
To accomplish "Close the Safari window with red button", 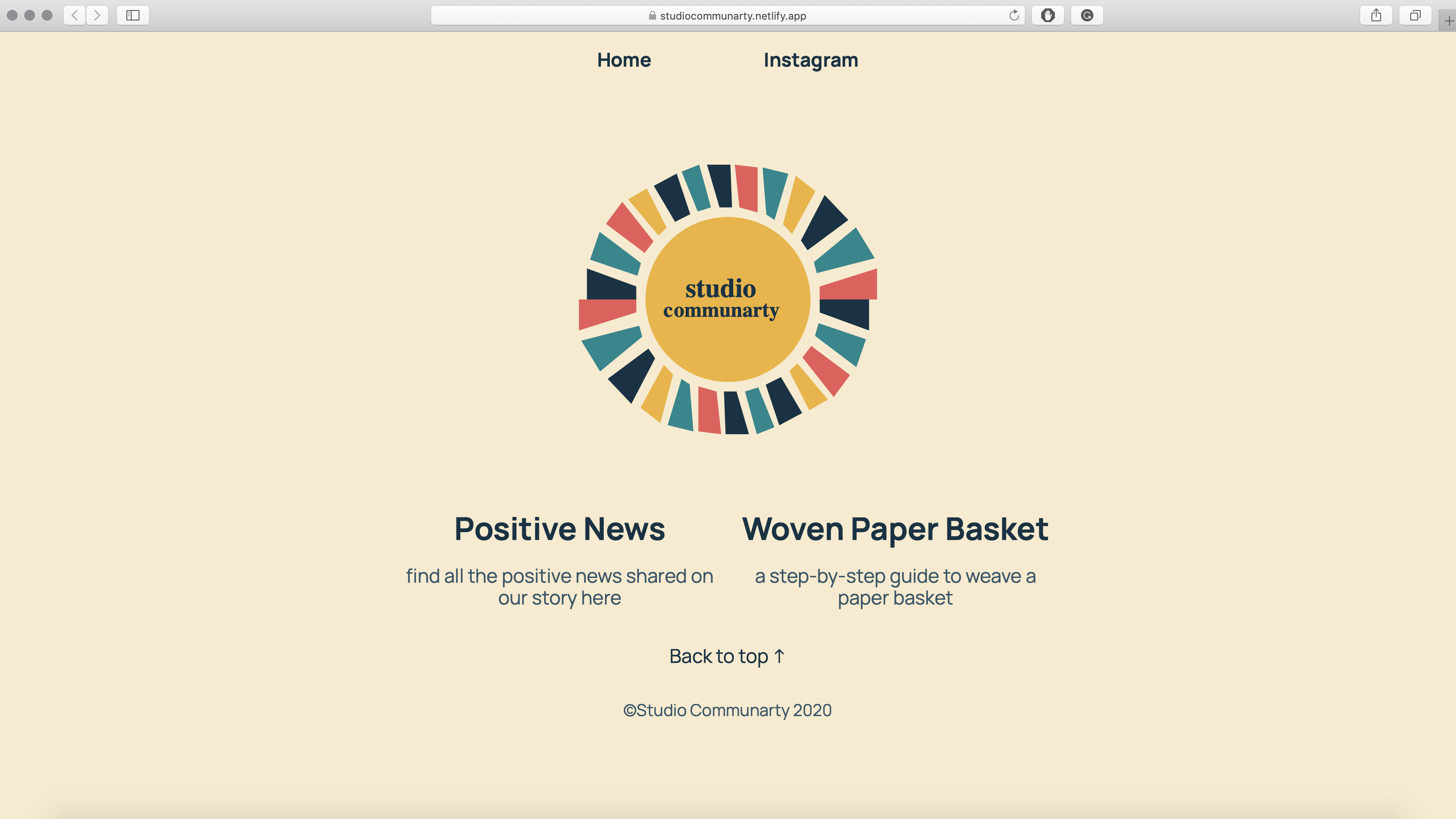I will coord(12,15).
